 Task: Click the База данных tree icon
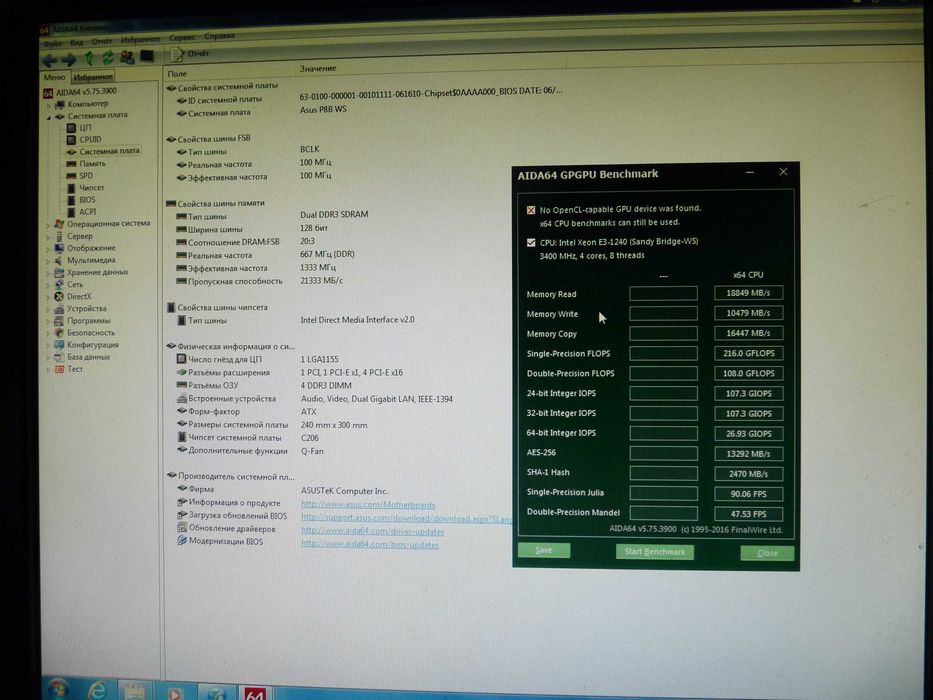59,357
